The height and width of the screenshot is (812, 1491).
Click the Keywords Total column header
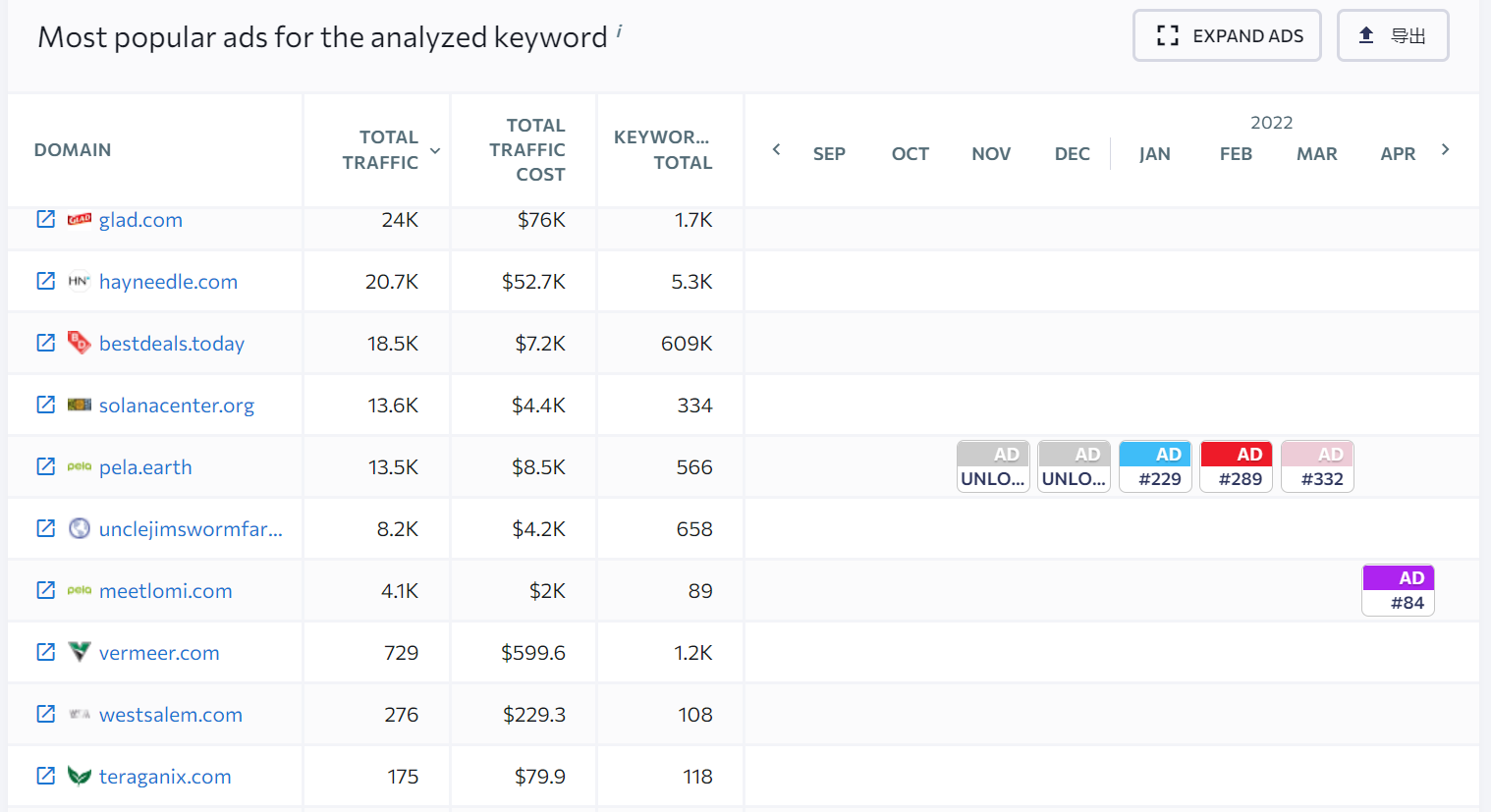point(663,150)
